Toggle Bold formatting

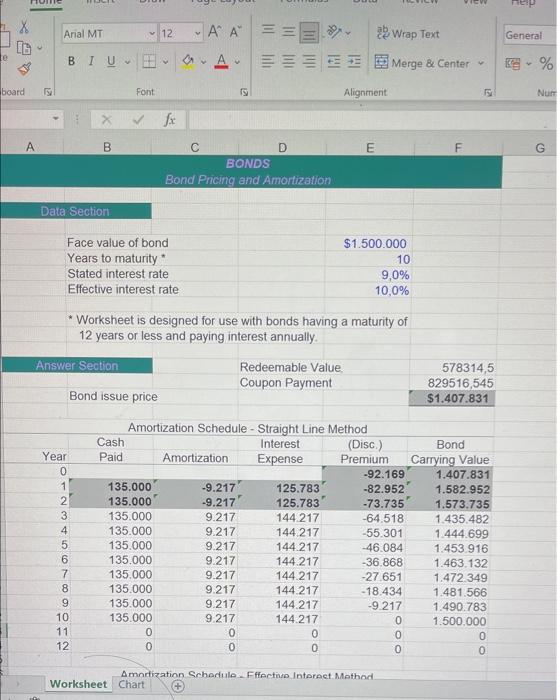tap(71, 61)
